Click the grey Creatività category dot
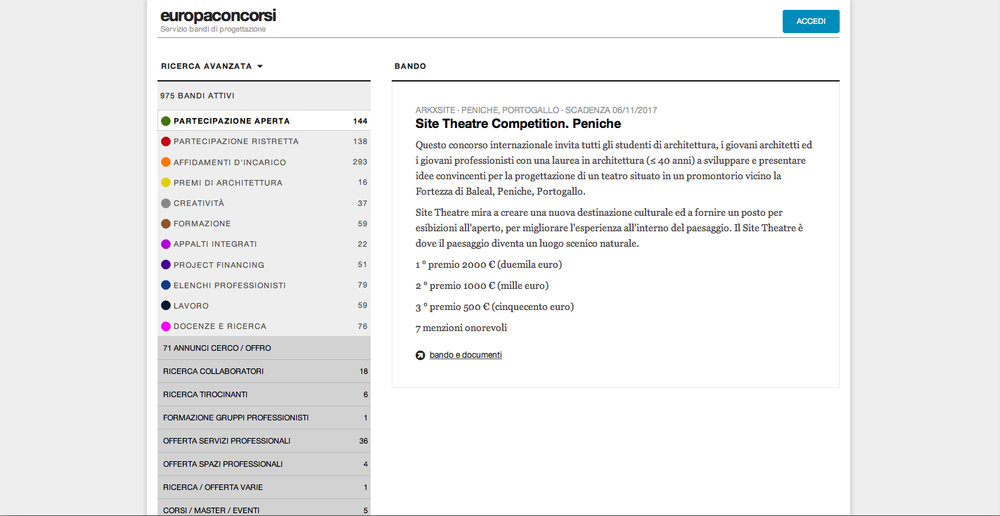This screenshot has width=1000, height=516. pyautogui.click(x=165, y=203)
